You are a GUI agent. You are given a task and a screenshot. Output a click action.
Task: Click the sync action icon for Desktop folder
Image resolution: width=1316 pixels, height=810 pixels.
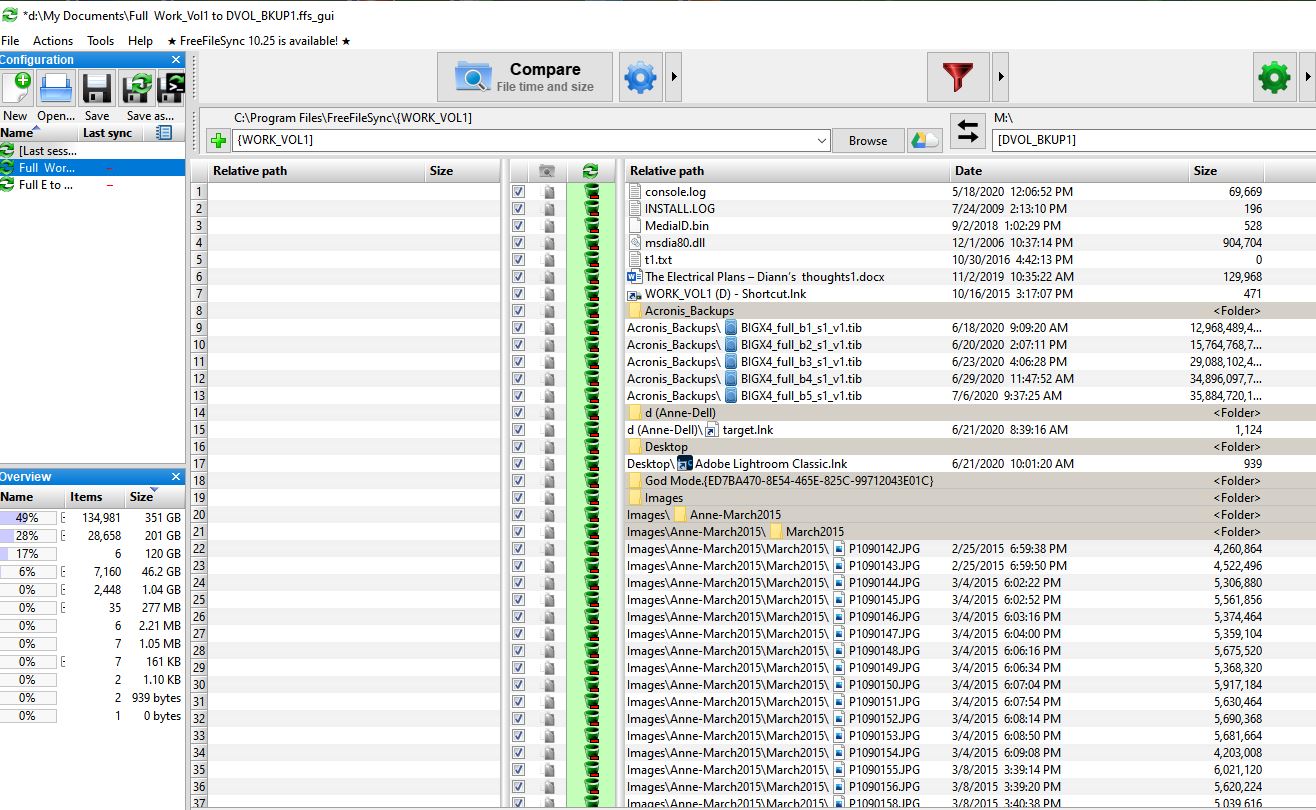[591, 447]
